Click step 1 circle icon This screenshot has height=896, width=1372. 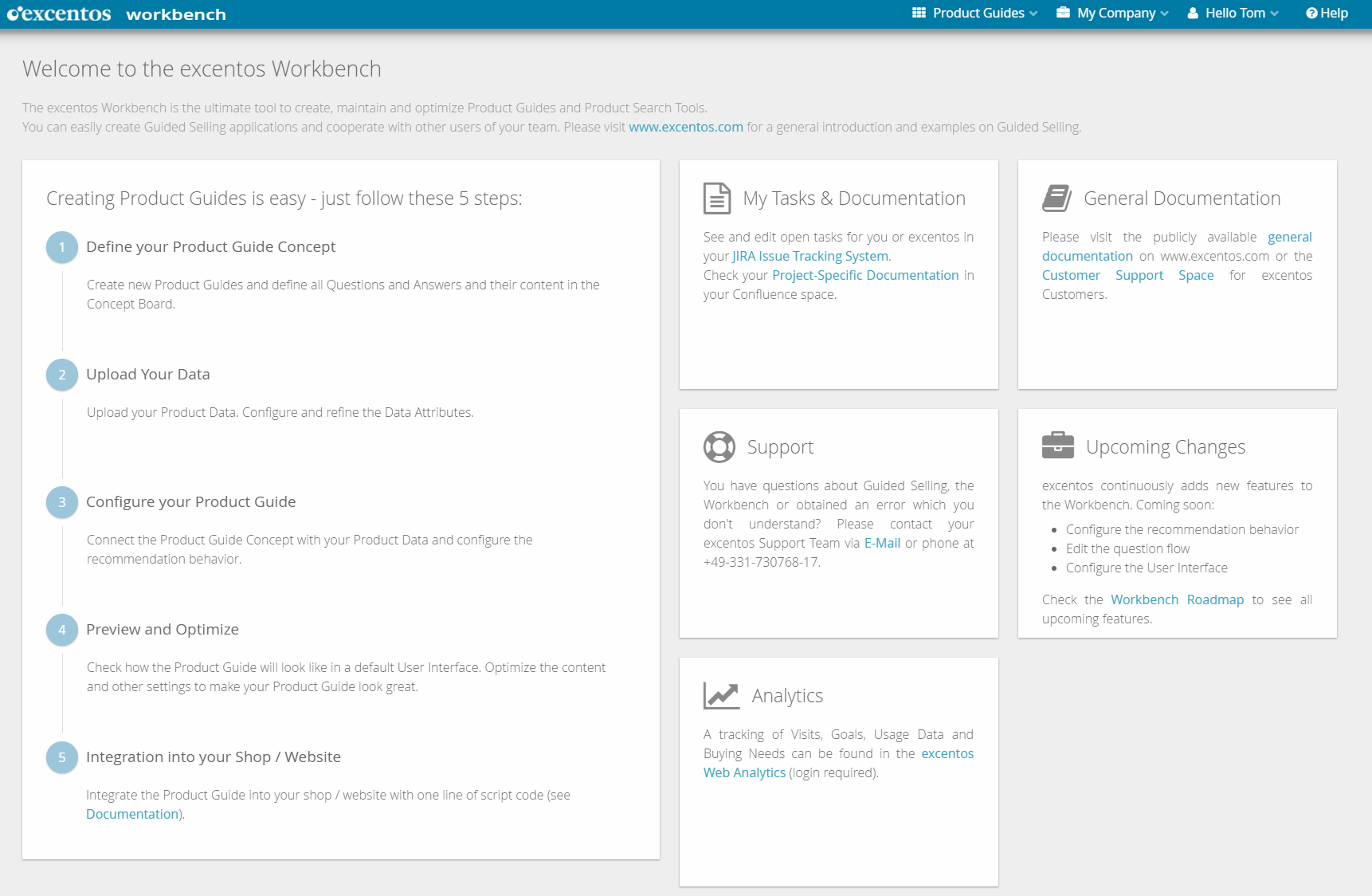pos(62,247)
